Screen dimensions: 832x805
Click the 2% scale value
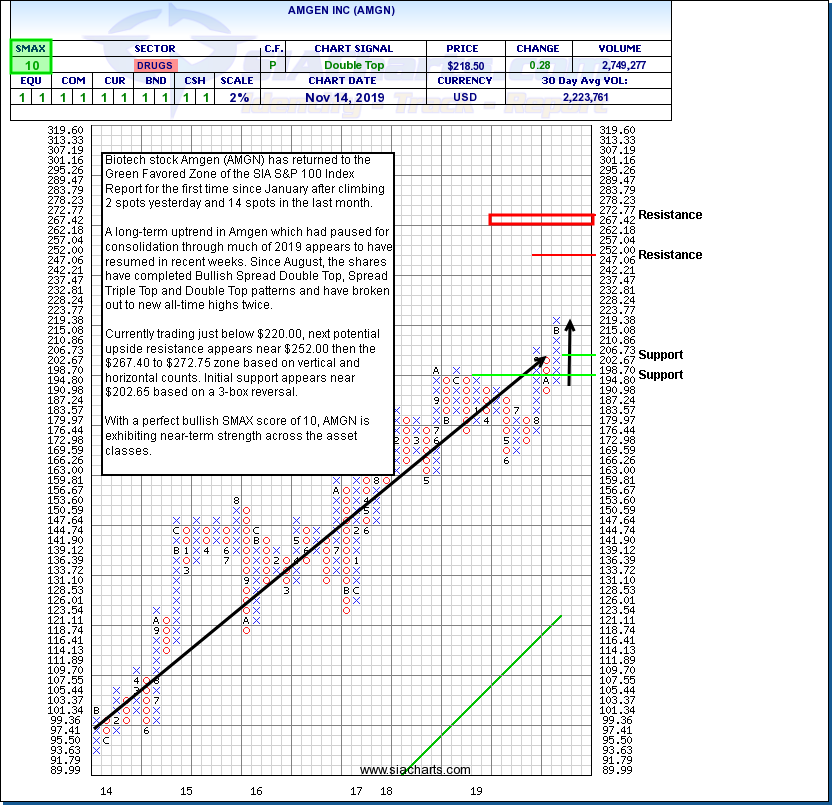(237, 97)
